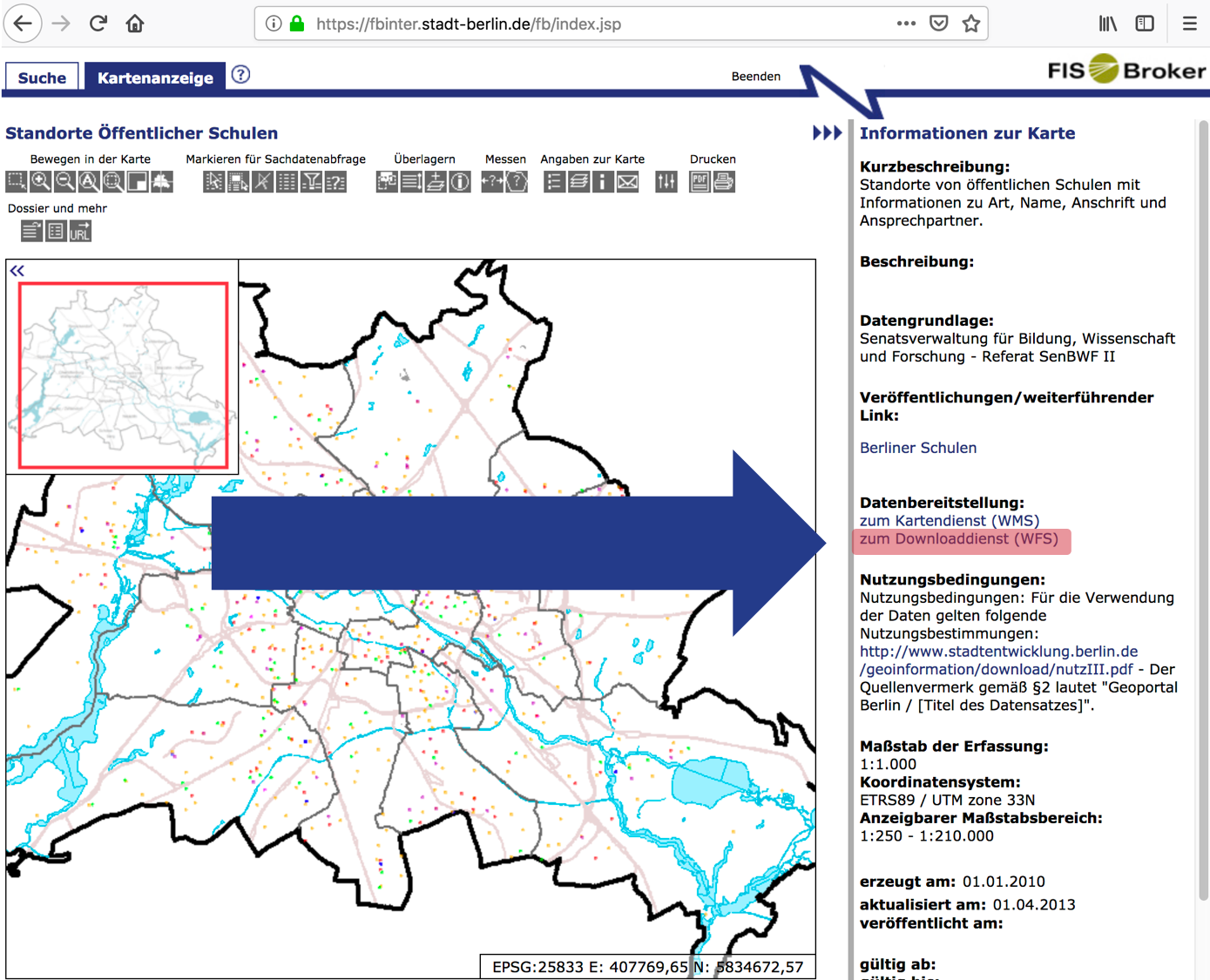Image resolution: width=1210 pixels, height=980 pixels.
Task: Click the query list question-mark icon
Action: pyautogui.click(x=336, y=181)
